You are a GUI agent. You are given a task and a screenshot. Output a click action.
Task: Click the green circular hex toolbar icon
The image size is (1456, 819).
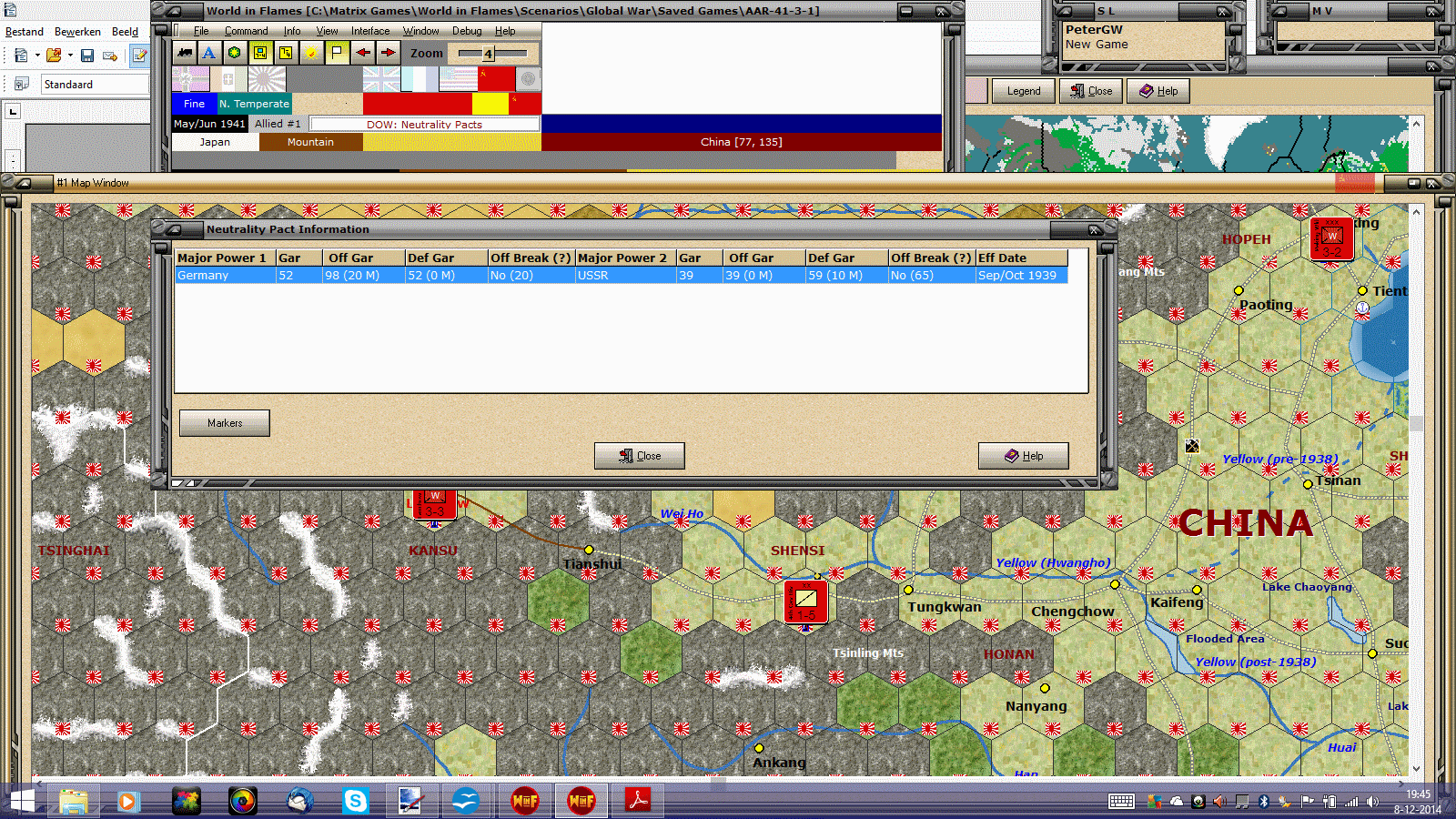[x=235, y=53]
